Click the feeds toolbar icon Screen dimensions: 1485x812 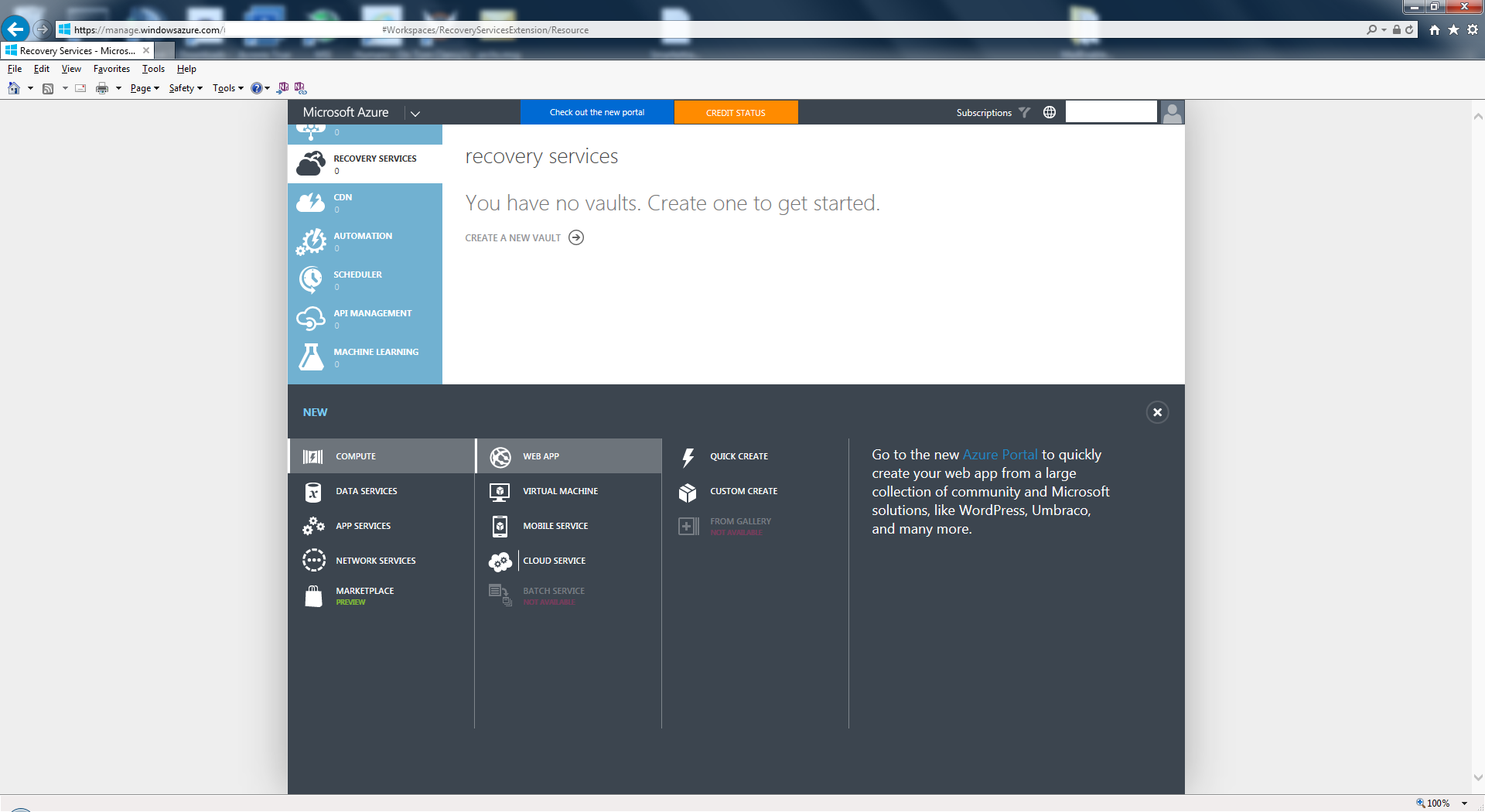point(48,88)
